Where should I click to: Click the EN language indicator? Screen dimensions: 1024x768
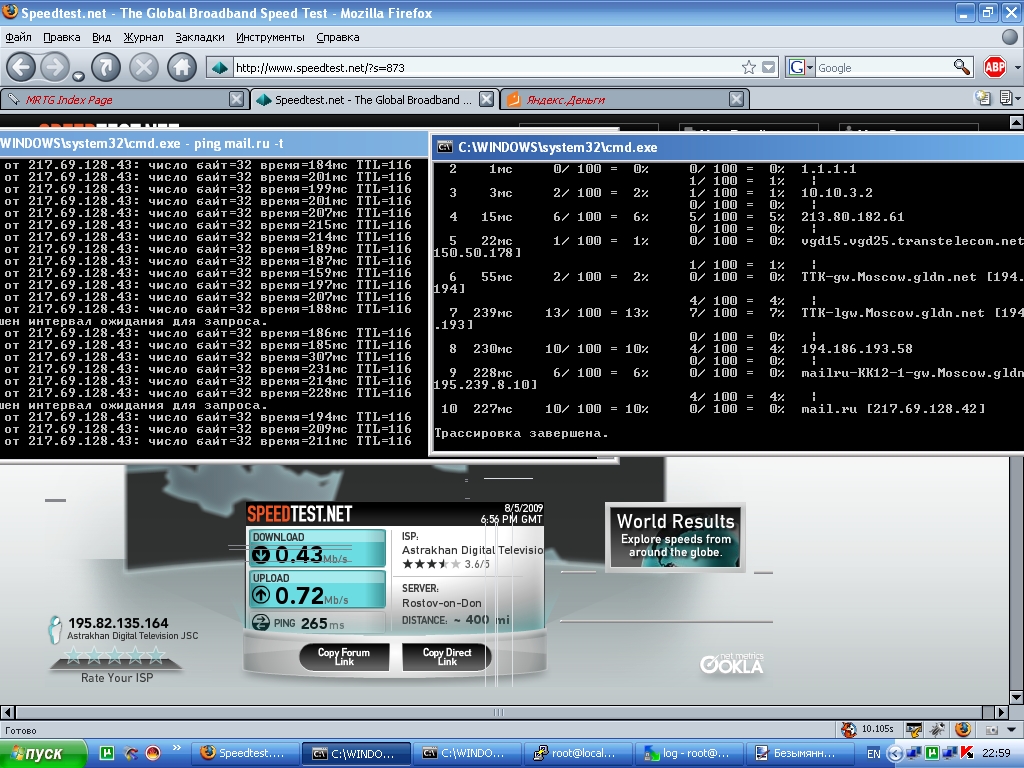click(x=873, y=754)
